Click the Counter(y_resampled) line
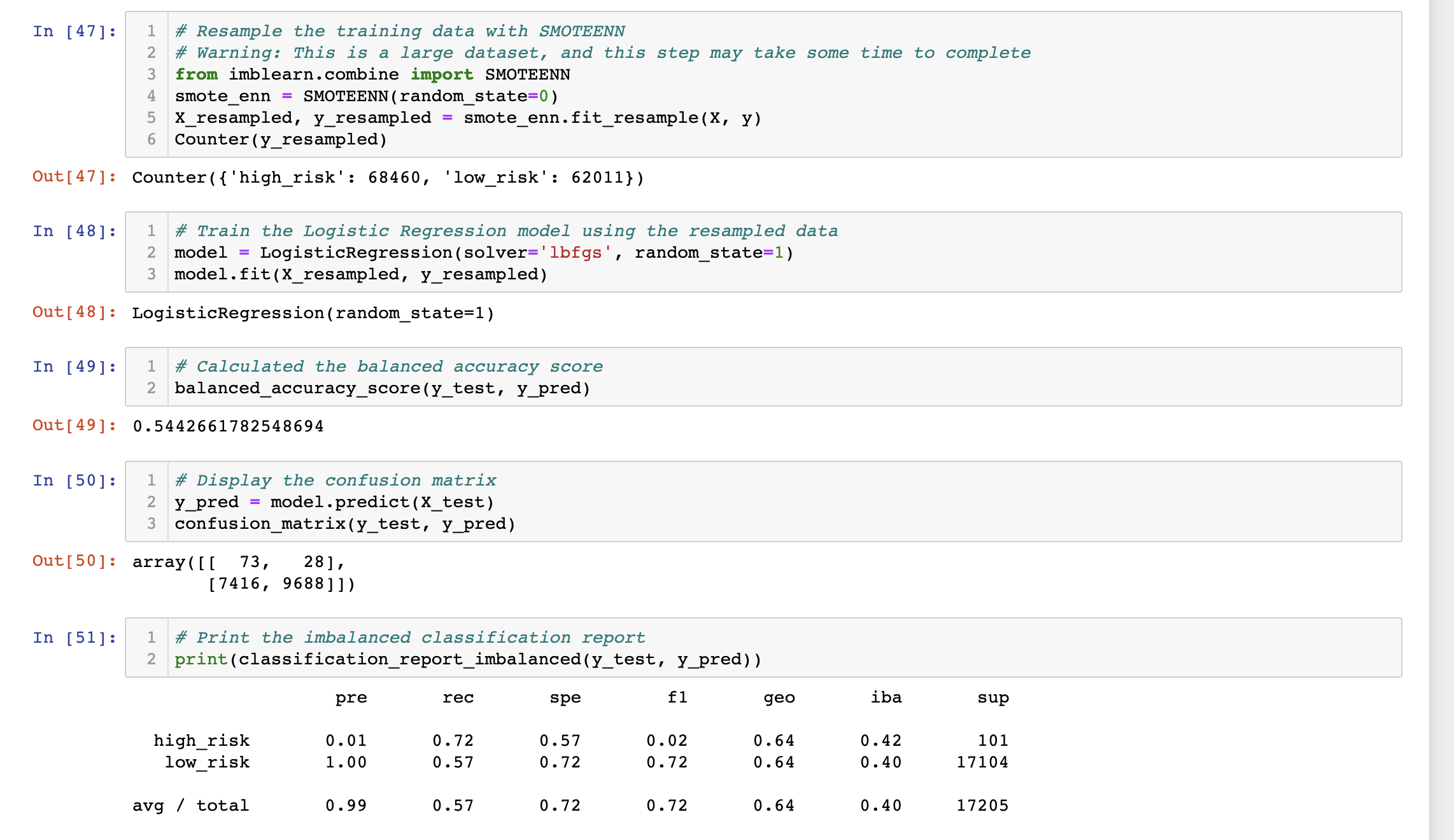1454x840 pixels. click(x=280, y=139)
